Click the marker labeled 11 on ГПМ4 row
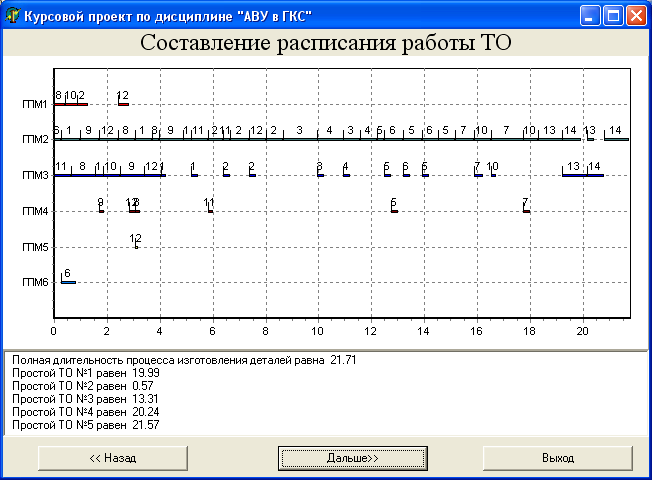The image size is (652, 480). click(x=210, y=209)
